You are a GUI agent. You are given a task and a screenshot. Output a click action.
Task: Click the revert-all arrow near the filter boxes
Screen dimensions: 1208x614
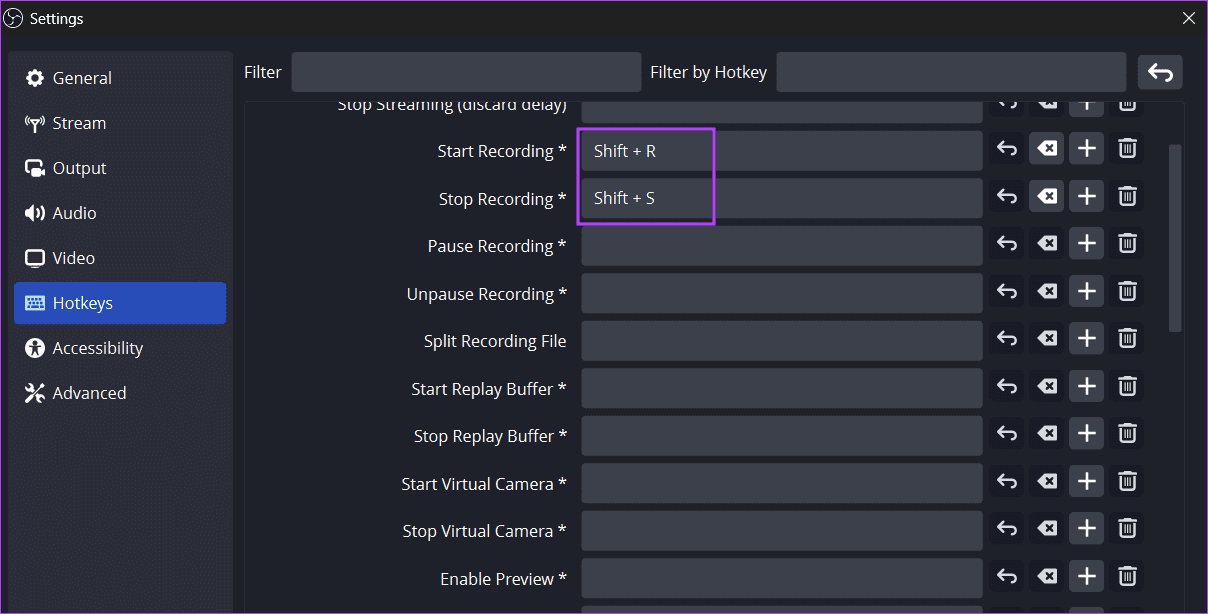(x=1160, y=71)
